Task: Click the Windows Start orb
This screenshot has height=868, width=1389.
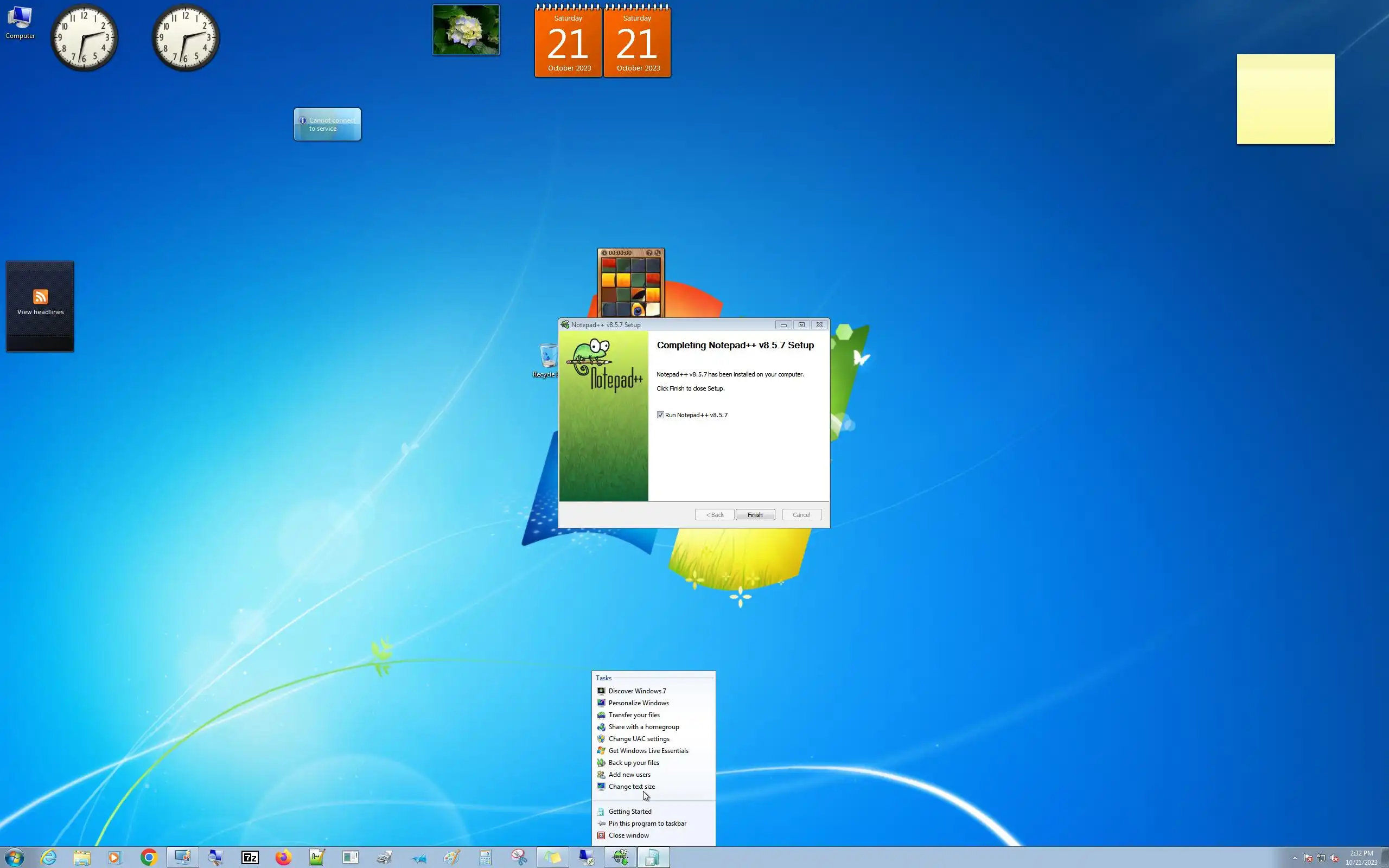Action: [15, 857]
